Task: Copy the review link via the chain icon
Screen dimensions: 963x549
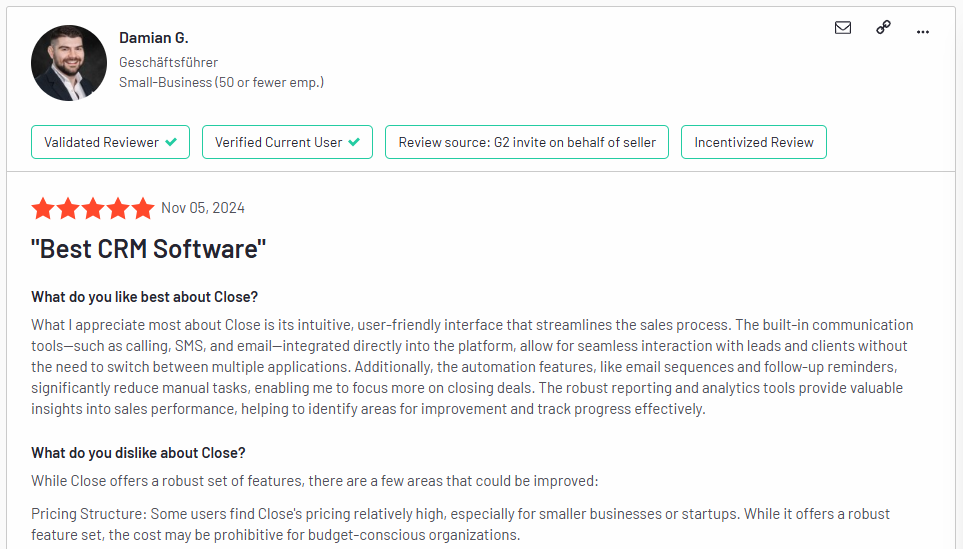Action: coord(883,27)
